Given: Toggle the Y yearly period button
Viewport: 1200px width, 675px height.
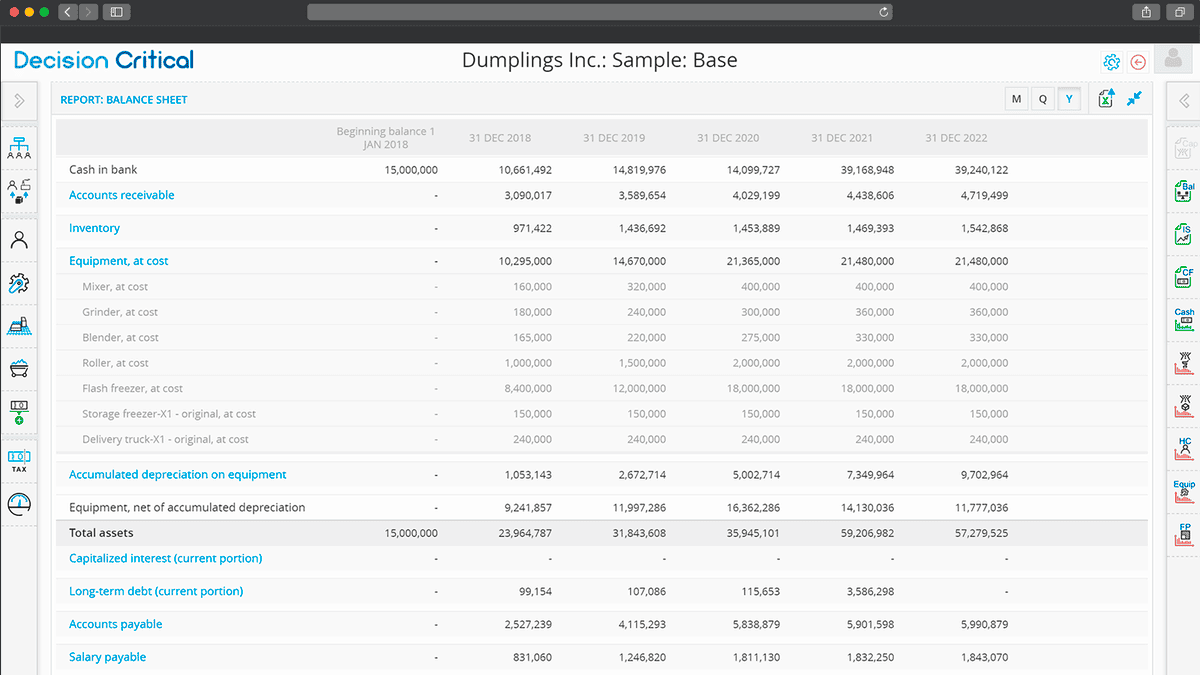Looking at the screenshot, I should coord(1068,98).
